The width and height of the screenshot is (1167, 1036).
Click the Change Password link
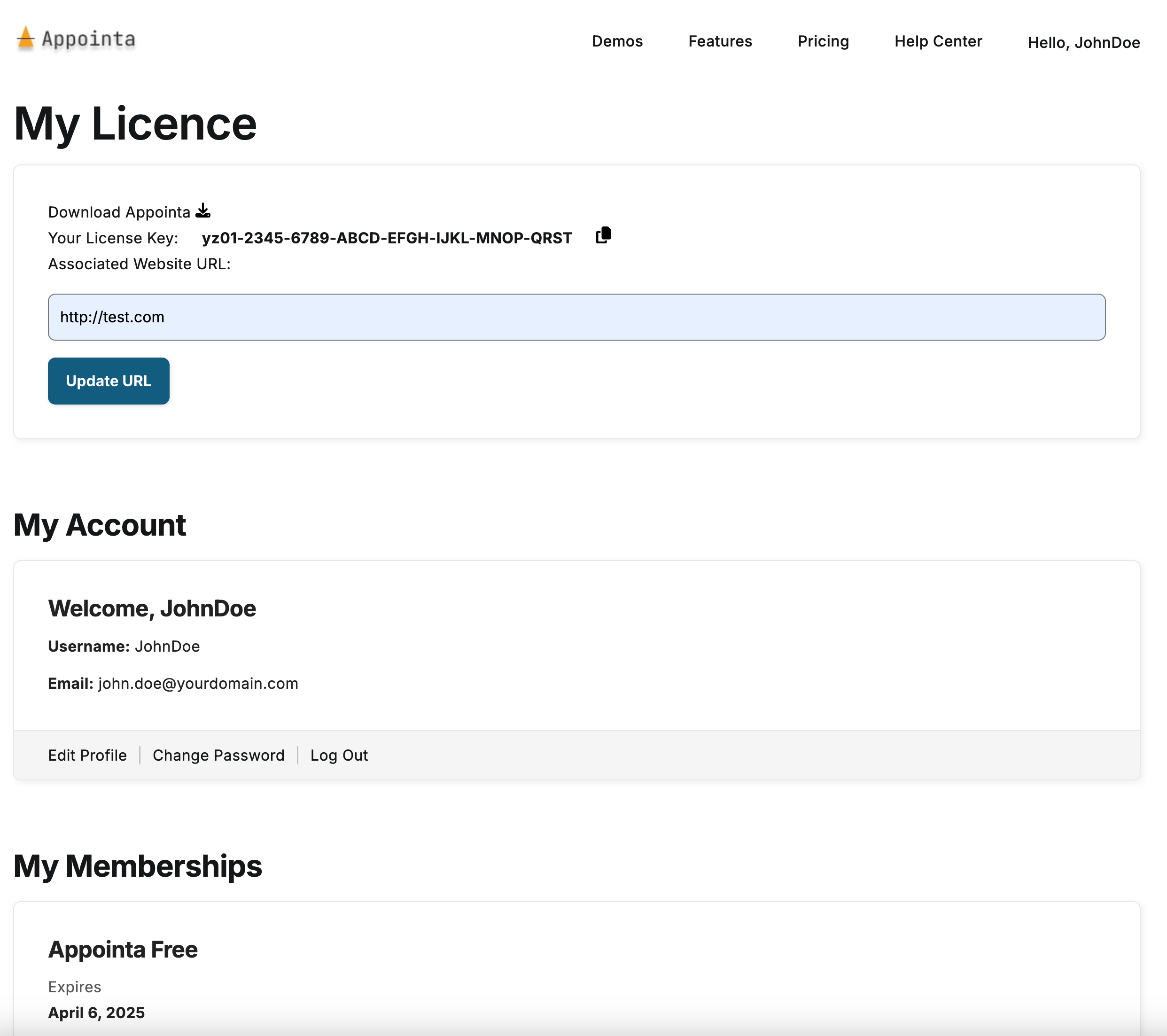point(218,755)
